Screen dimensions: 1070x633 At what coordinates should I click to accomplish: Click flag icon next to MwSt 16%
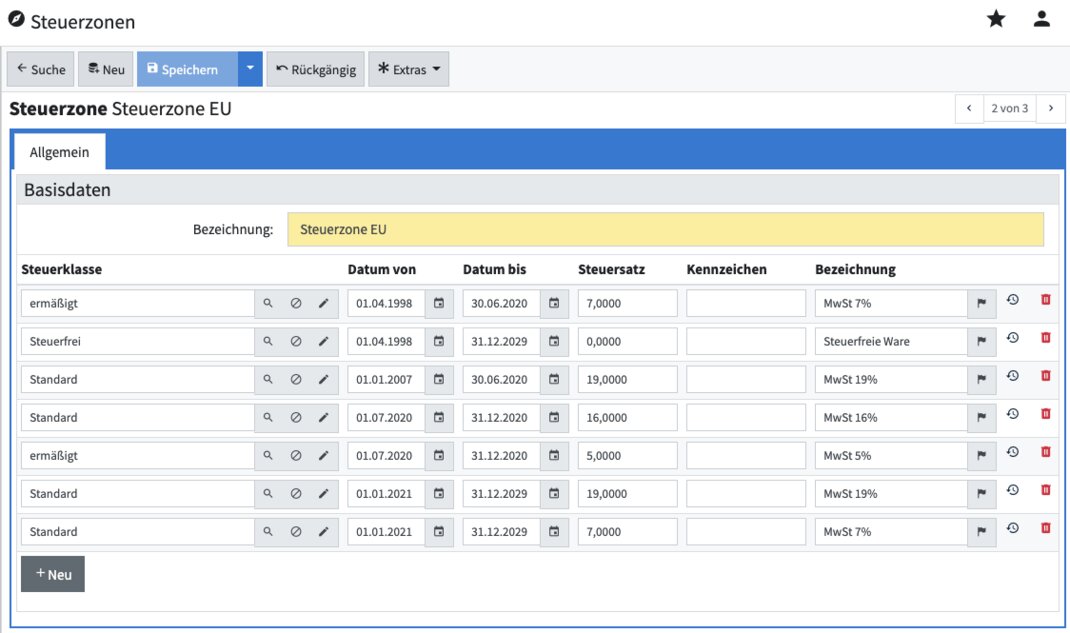click(981, 418)
